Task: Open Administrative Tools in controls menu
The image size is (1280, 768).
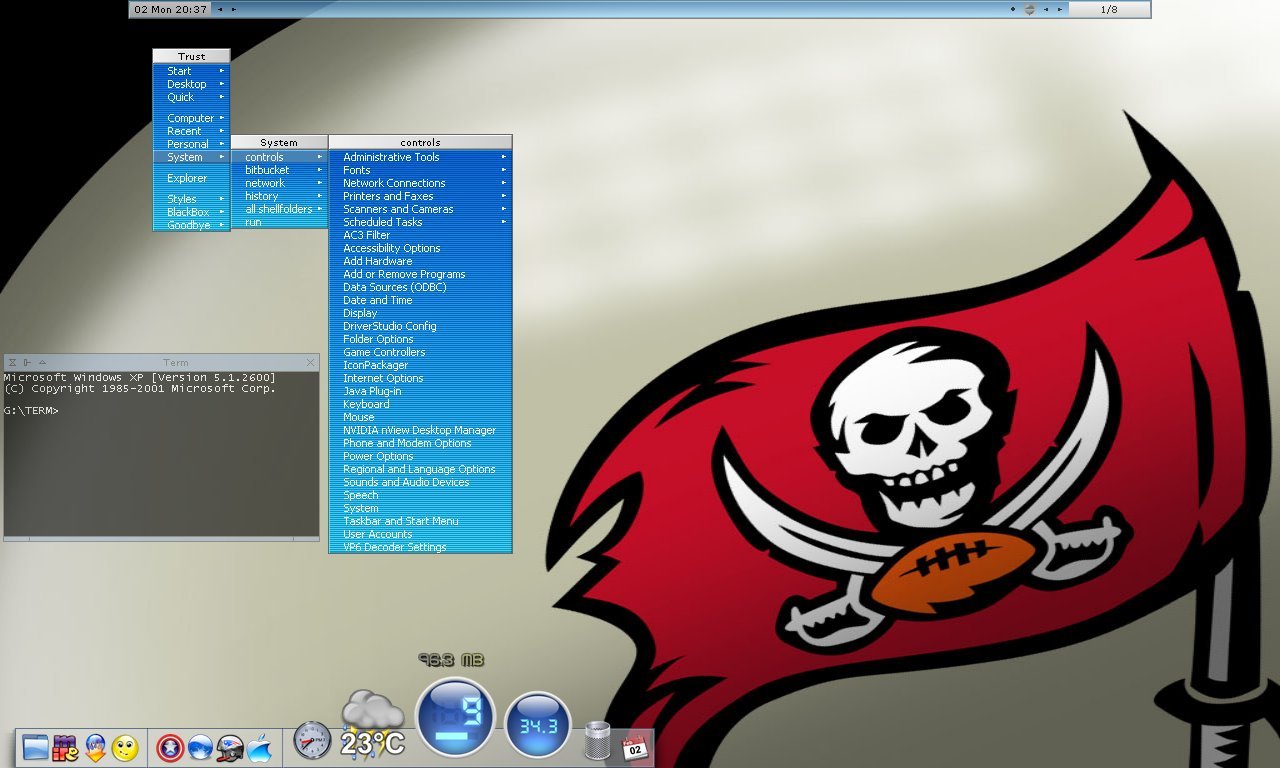Action: [x=420, y=157]
